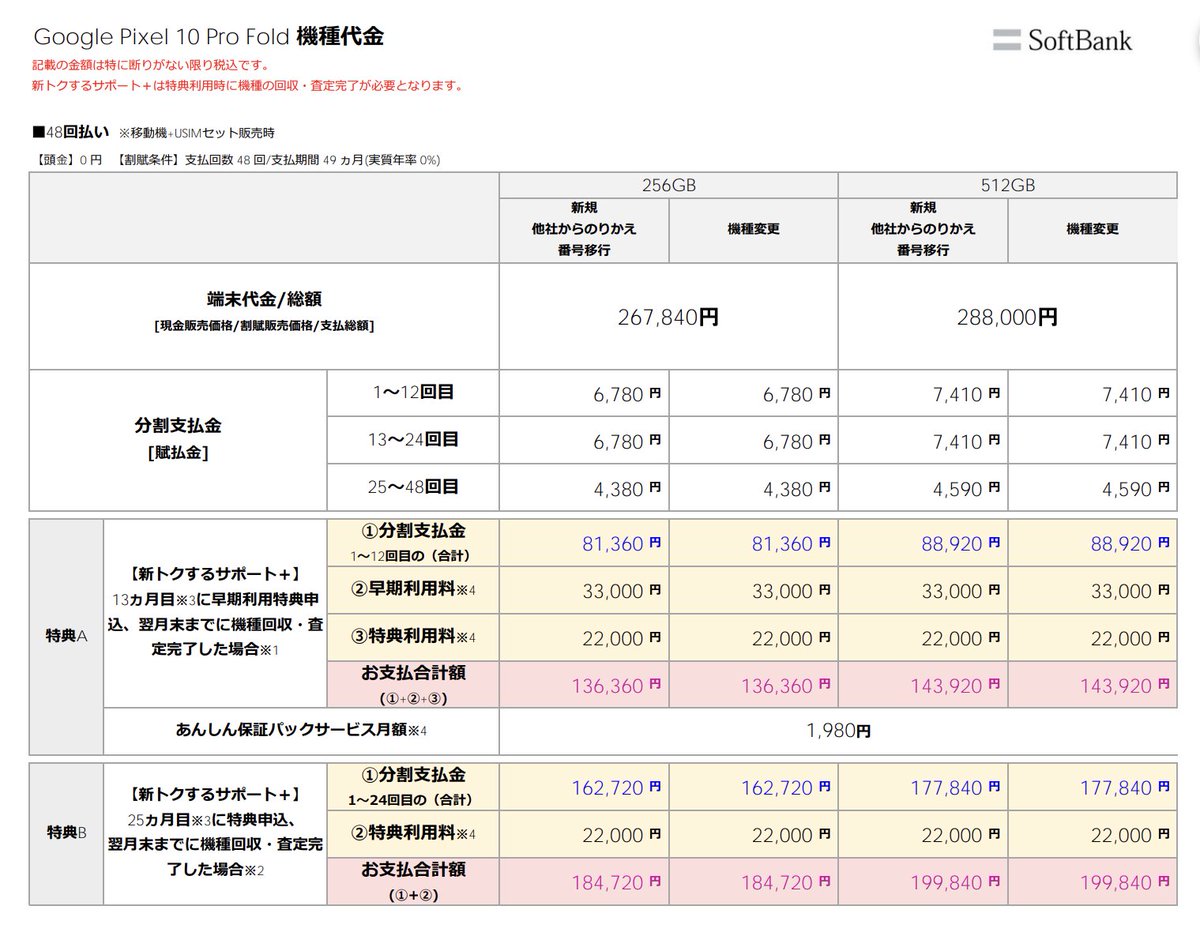The image size is (1200, 936).
Task: Click '①分割支払金 1〜24回目の(合計)' label
Action: pyautogui.click(x=413, y=787)
